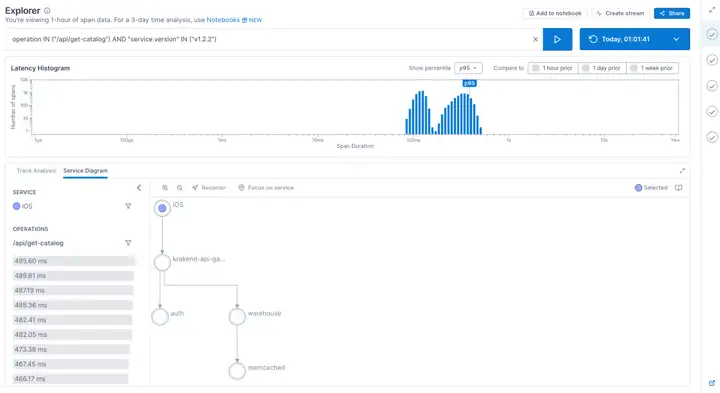Filter by iOS service funnel icon

128,206
